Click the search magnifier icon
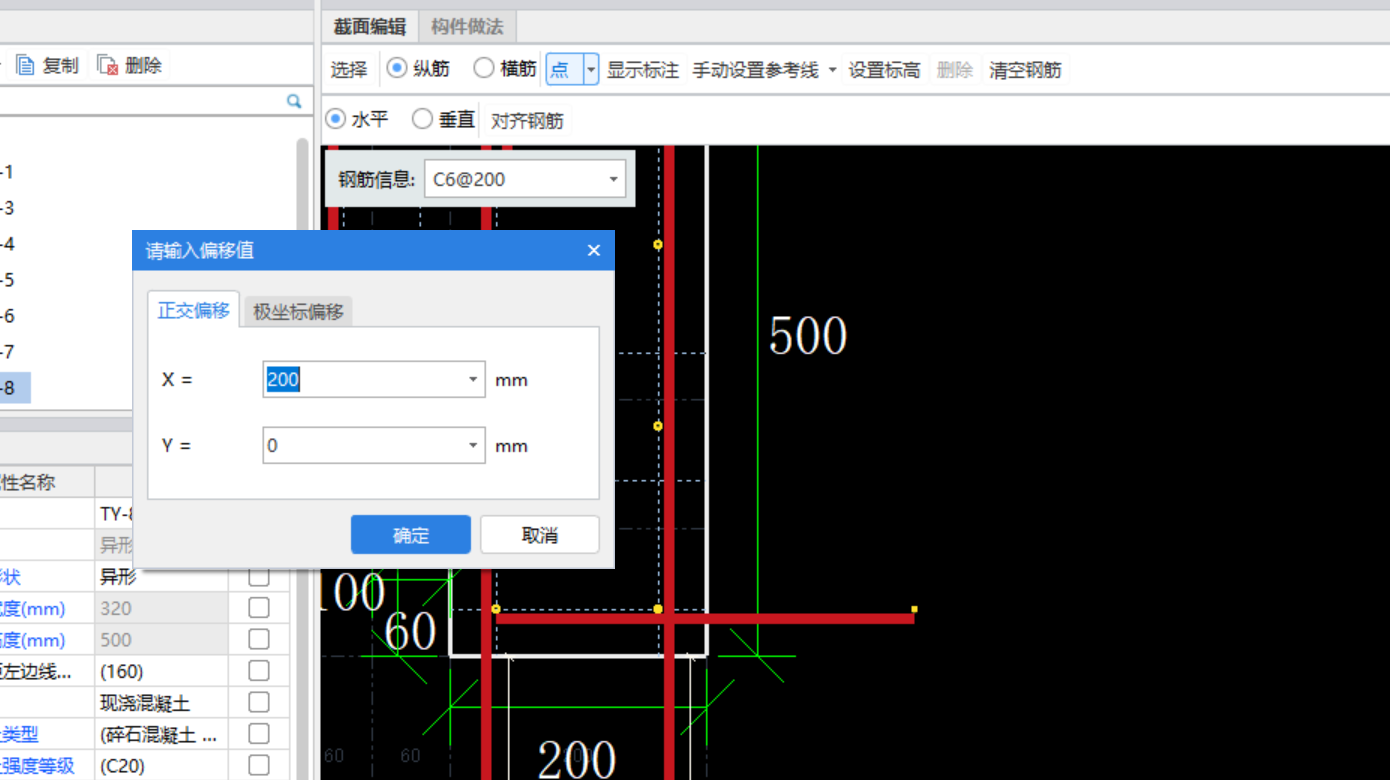Image resolution: width=1390 pixels, height=780 pixels. (x=294, y=101)
